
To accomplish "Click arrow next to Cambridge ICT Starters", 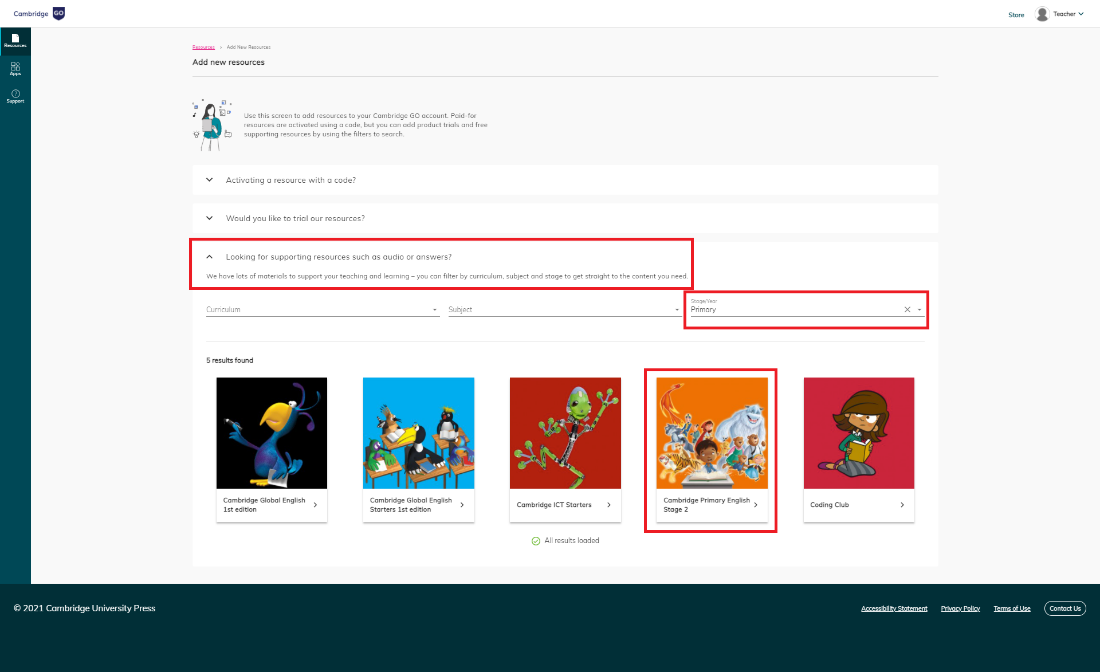I will [x=608, y=505].
